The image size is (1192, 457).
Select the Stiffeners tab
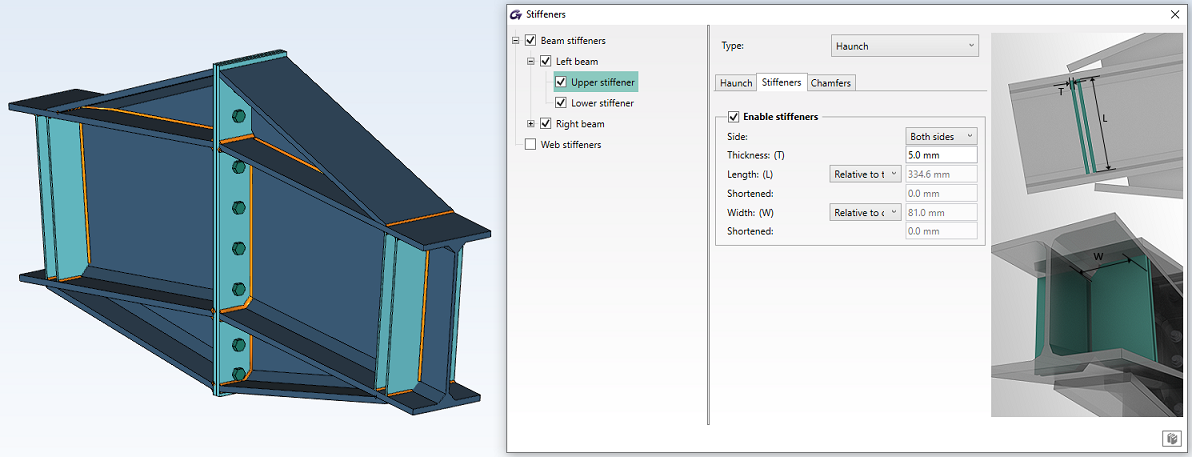tap(781, 82)
